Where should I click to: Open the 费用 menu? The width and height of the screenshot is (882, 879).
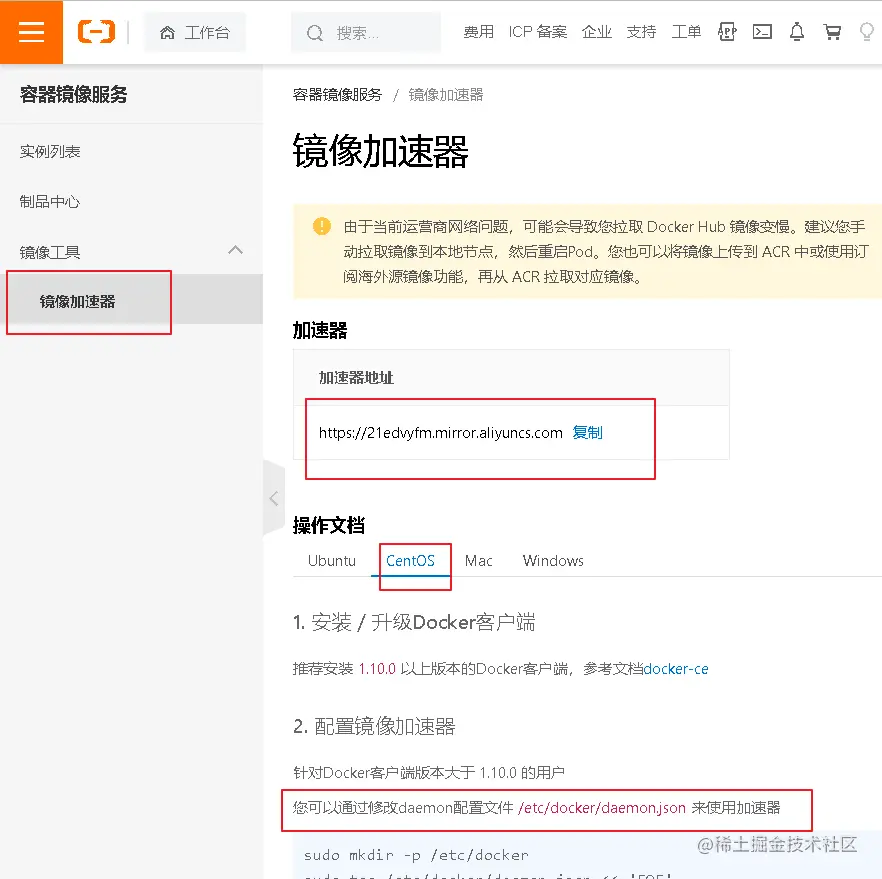pyautogui.click(x=478, y=32)
